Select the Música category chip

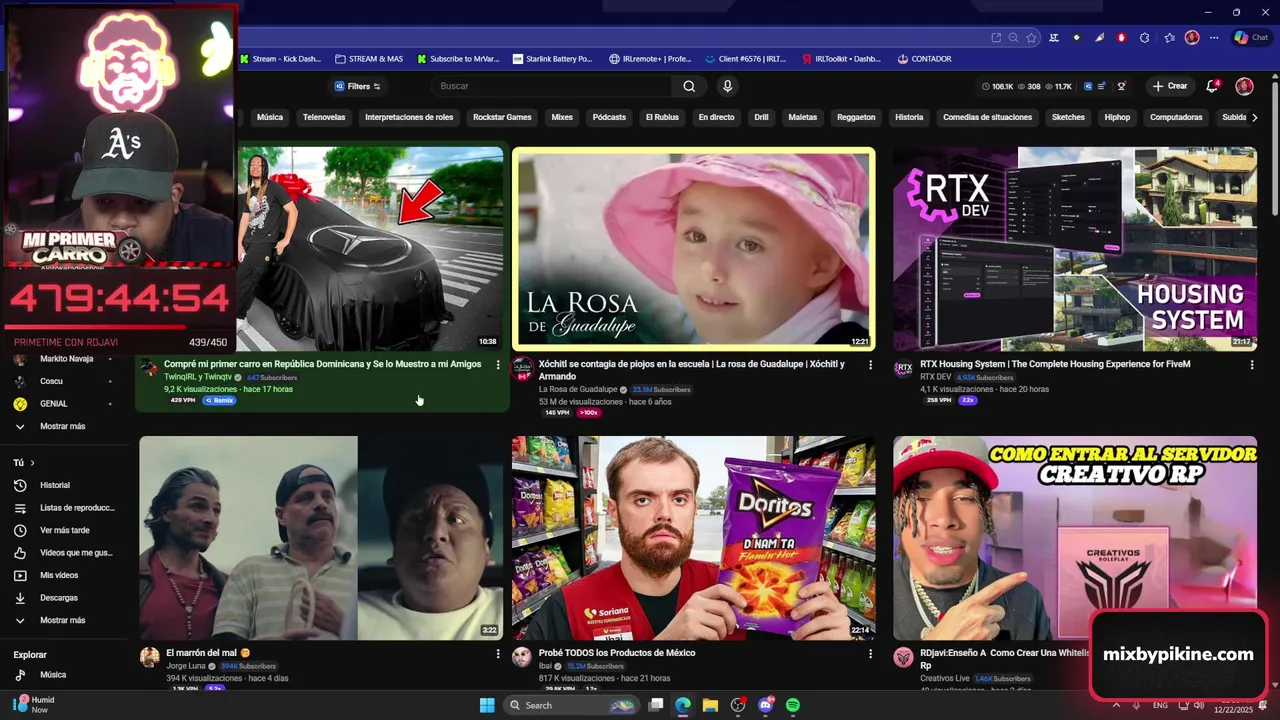click(x=270, y=117)
